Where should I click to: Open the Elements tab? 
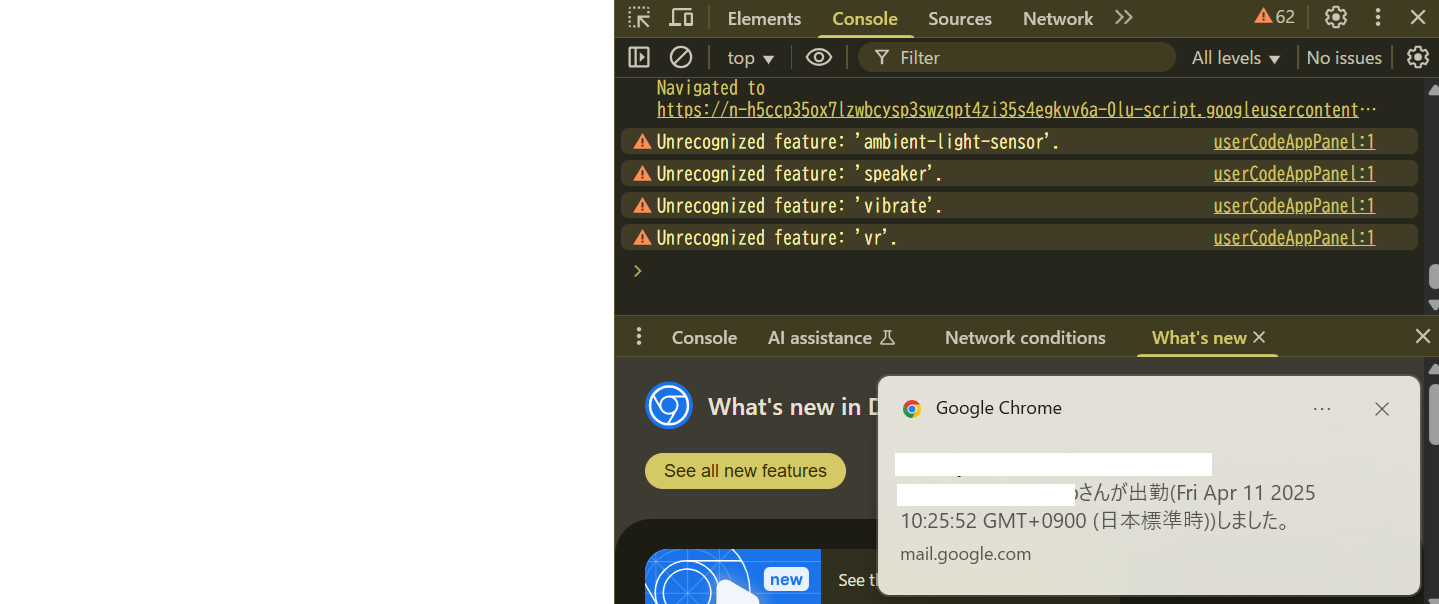click(764, 18)
